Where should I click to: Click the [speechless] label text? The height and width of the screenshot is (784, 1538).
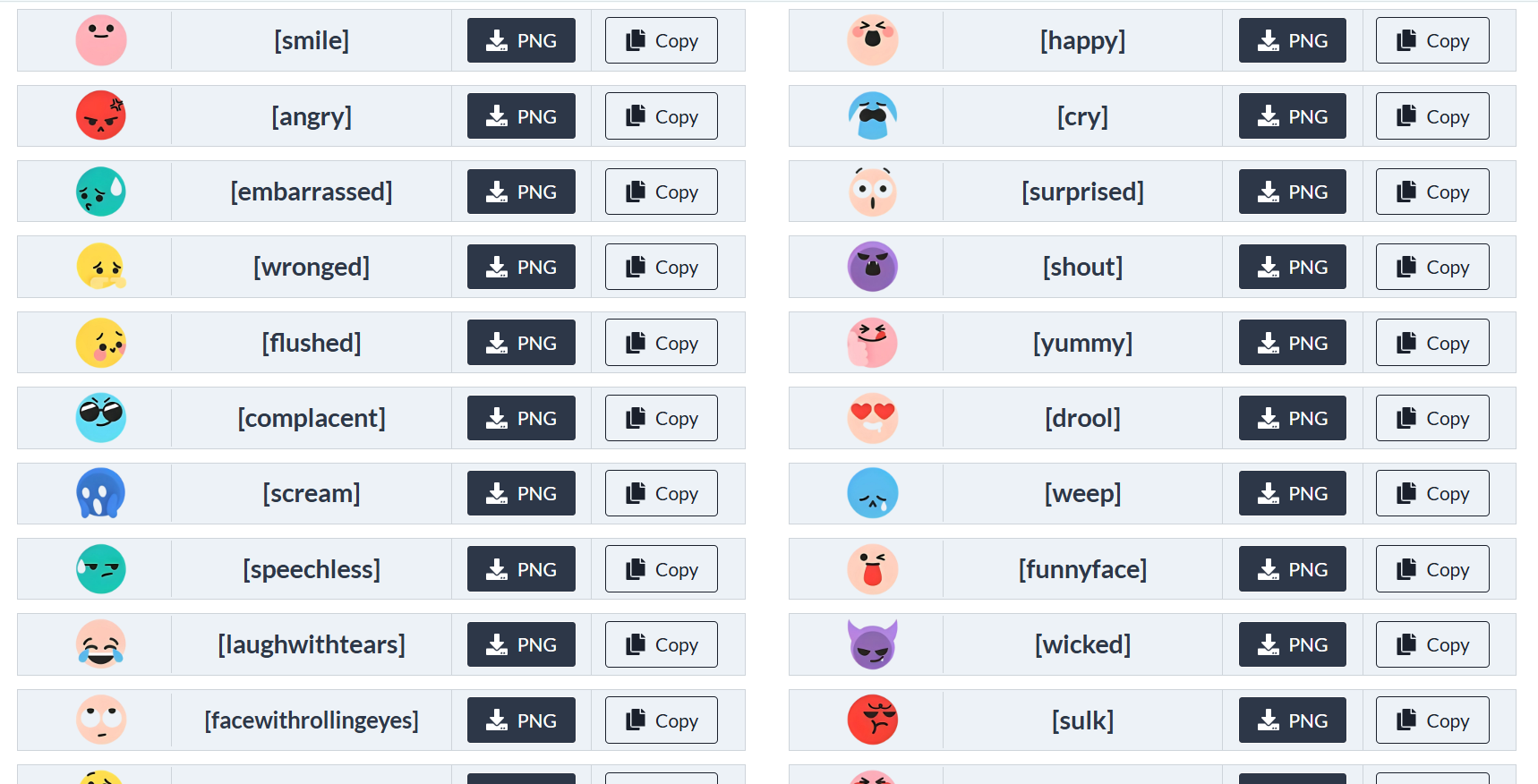pos(312,569)
